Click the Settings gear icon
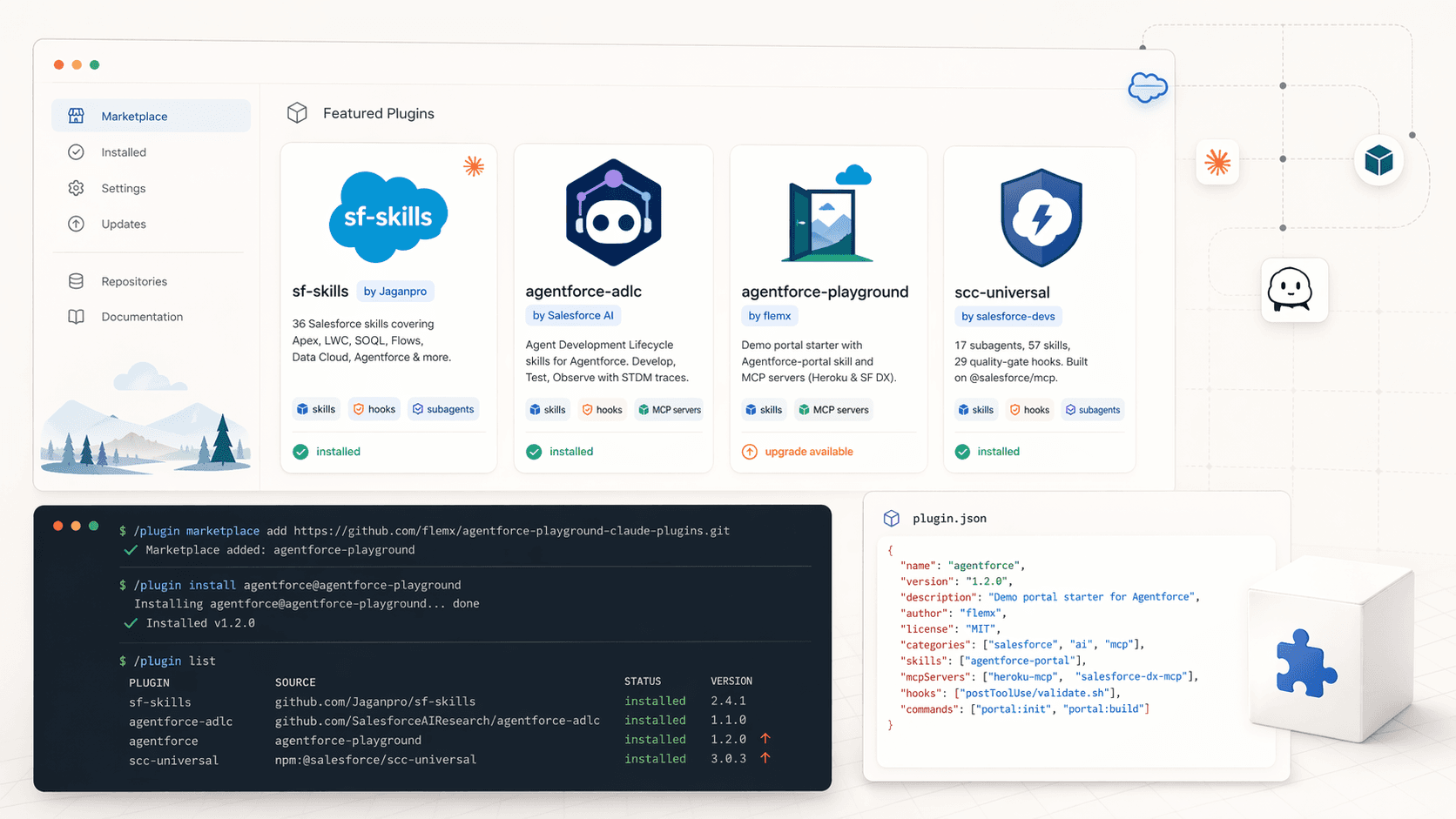The height and width of the screenshot is (819, 1456). (77, 188)
